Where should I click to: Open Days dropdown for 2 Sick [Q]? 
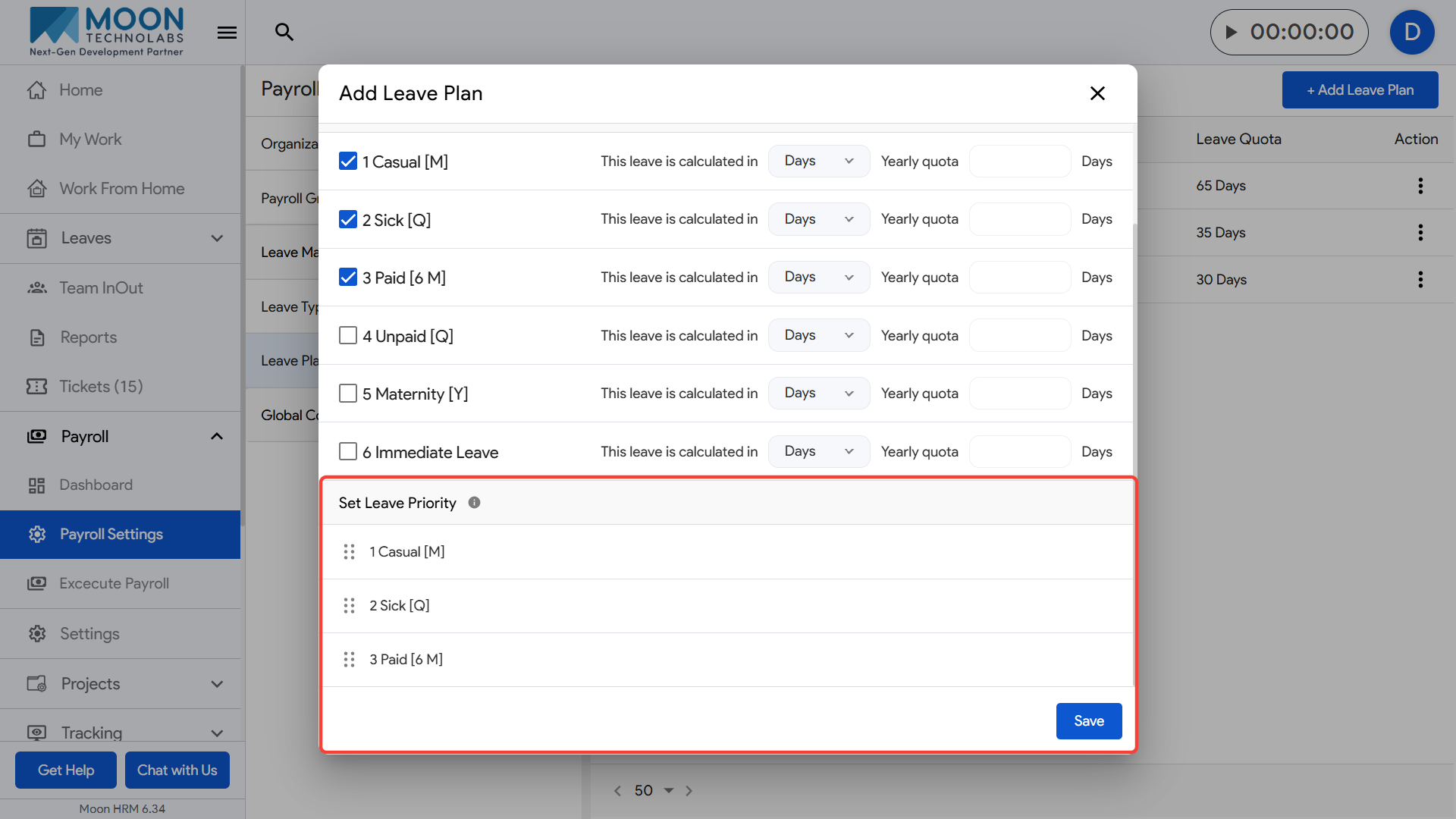click(818, 219)
